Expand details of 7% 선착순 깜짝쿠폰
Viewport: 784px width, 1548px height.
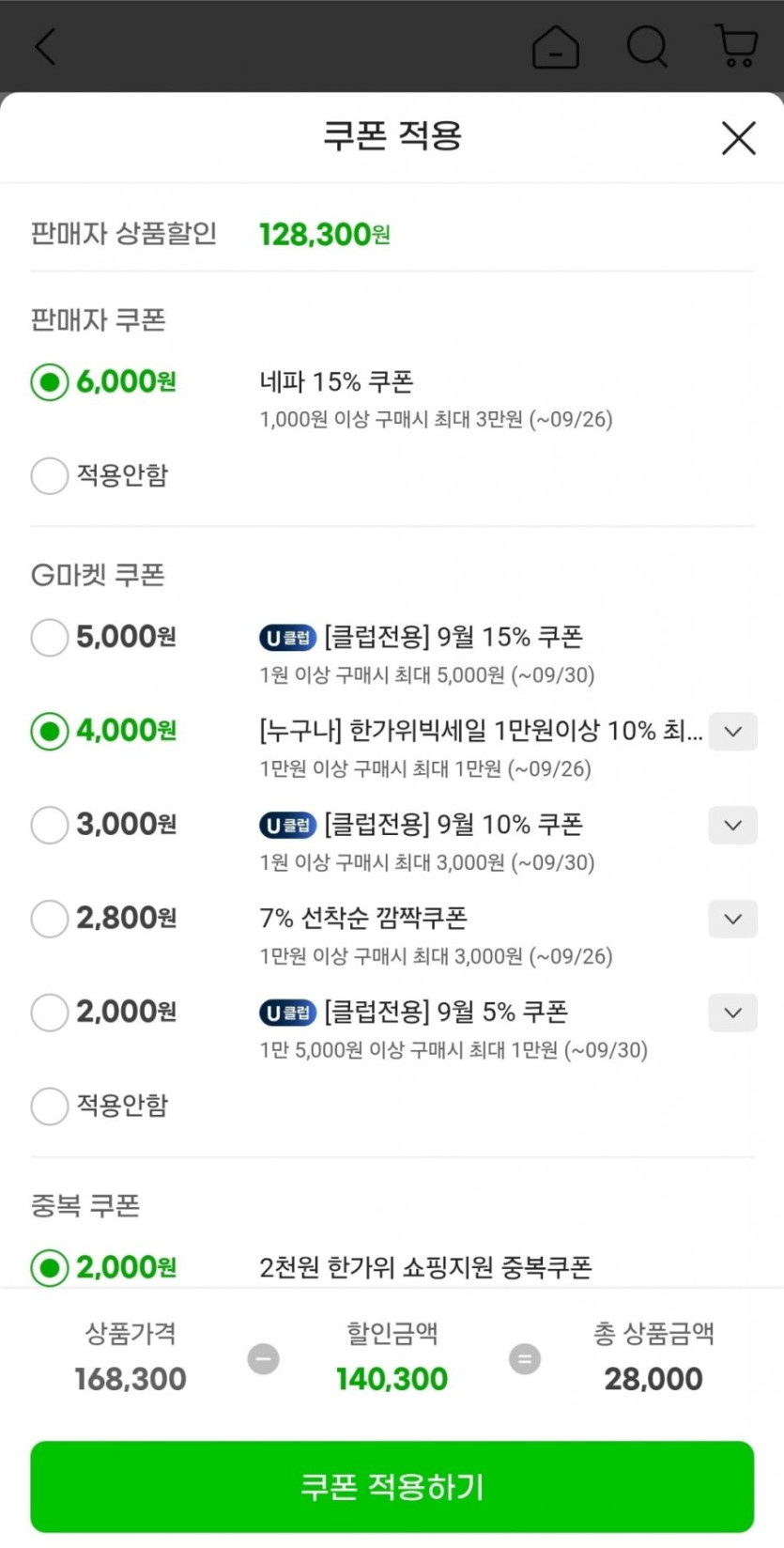[732, 920]
